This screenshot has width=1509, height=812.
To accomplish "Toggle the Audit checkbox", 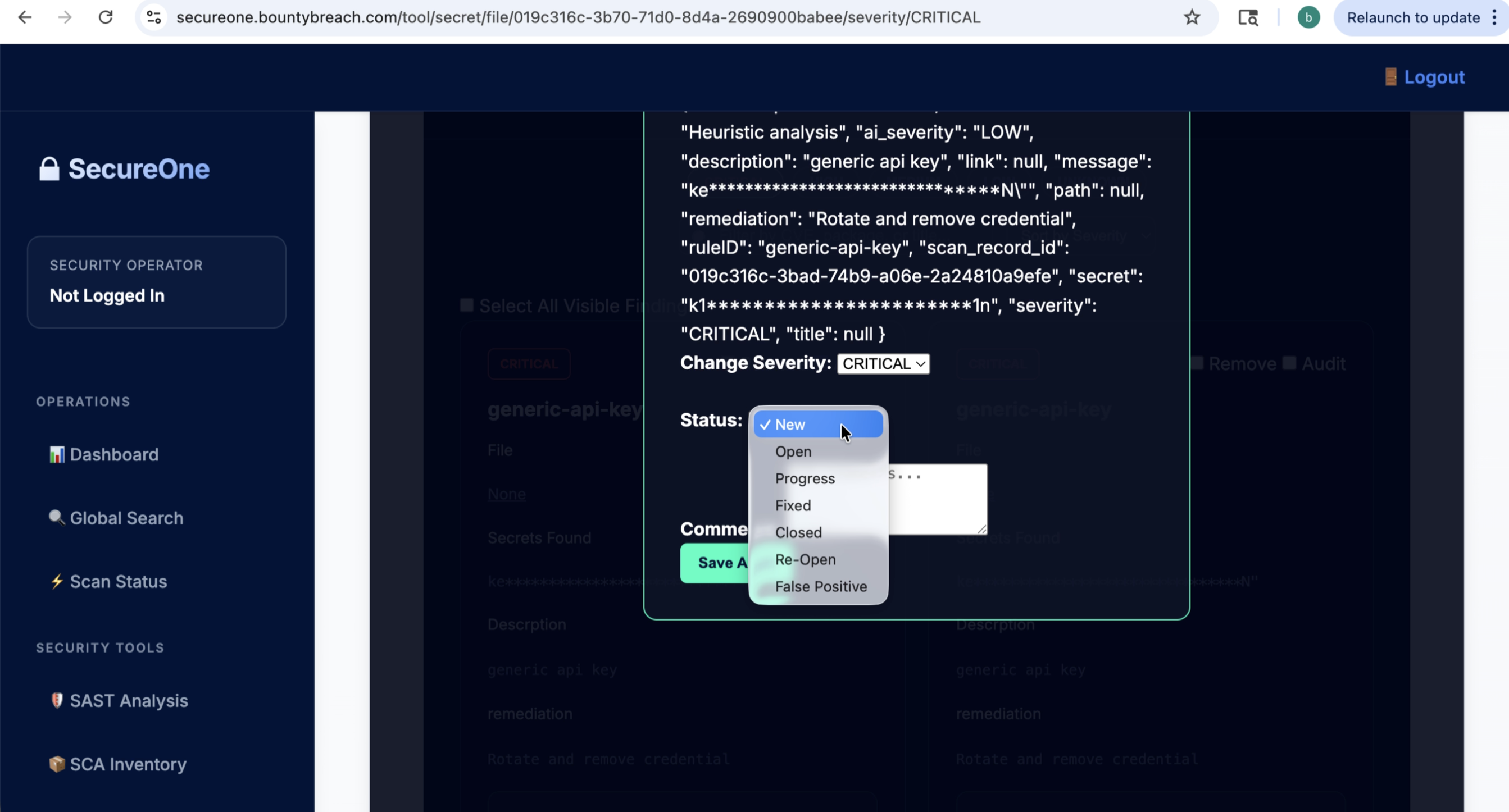I will [x=1289, y=363].
